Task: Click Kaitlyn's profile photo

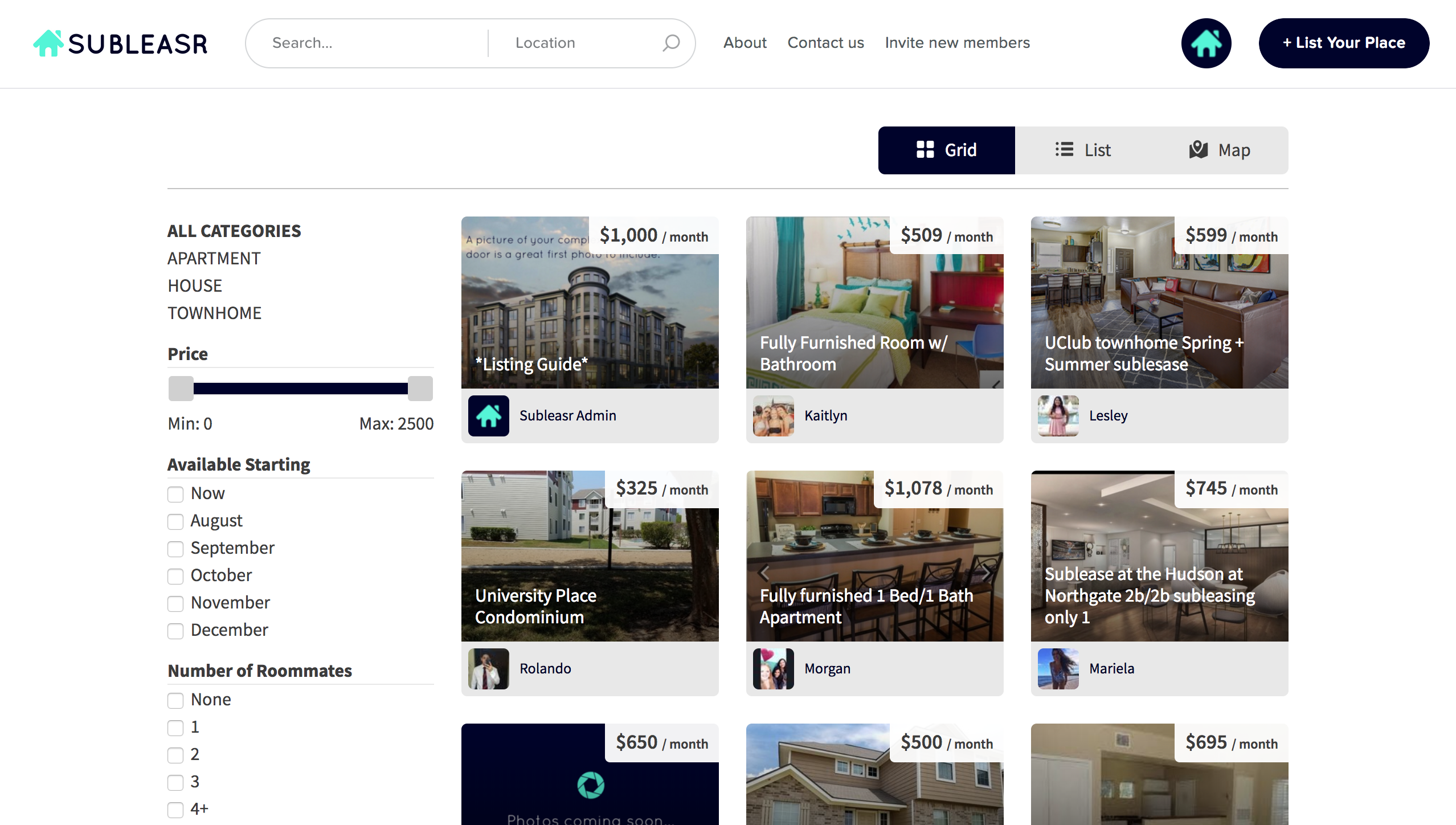Action: tap(773, 416)
